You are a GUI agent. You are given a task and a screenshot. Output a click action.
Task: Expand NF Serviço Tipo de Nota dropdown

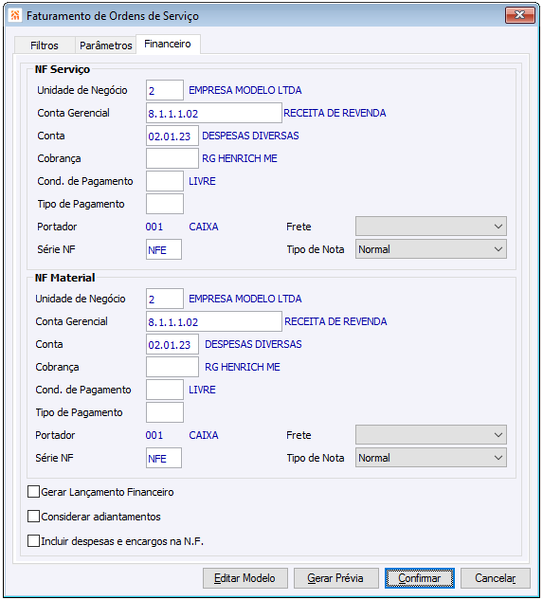tap(431, 249)
